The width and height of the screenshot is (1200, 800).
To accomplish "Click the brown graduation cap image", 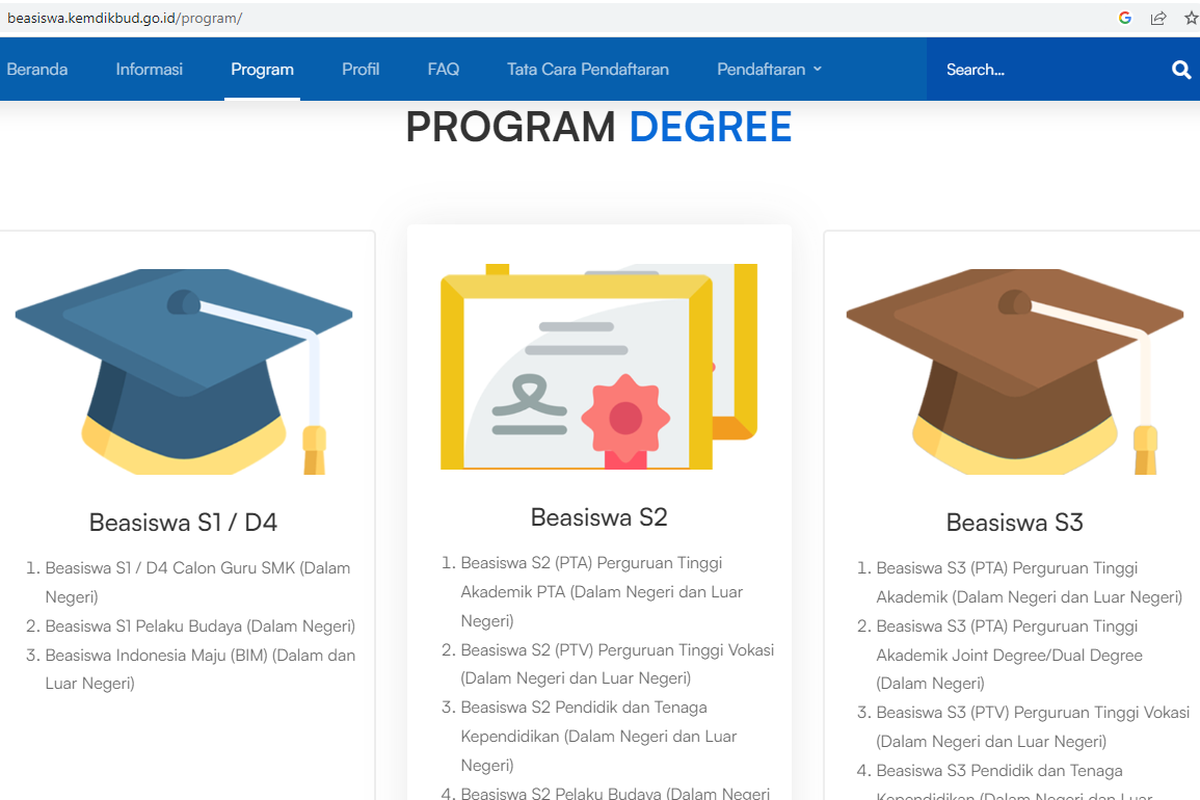I will click(1015, 371).
